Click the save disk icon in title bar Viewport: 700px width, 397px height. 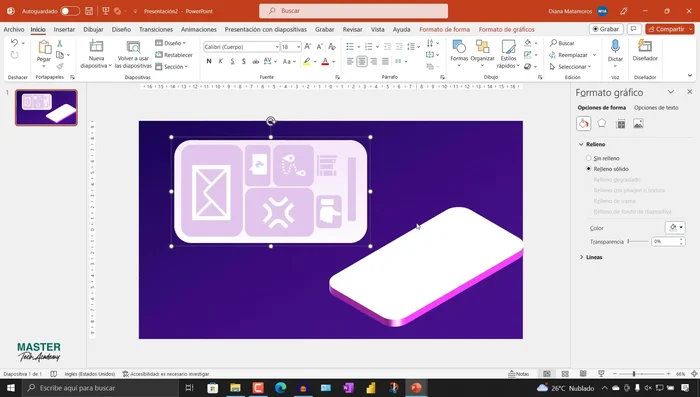click(x=89, y=11)
